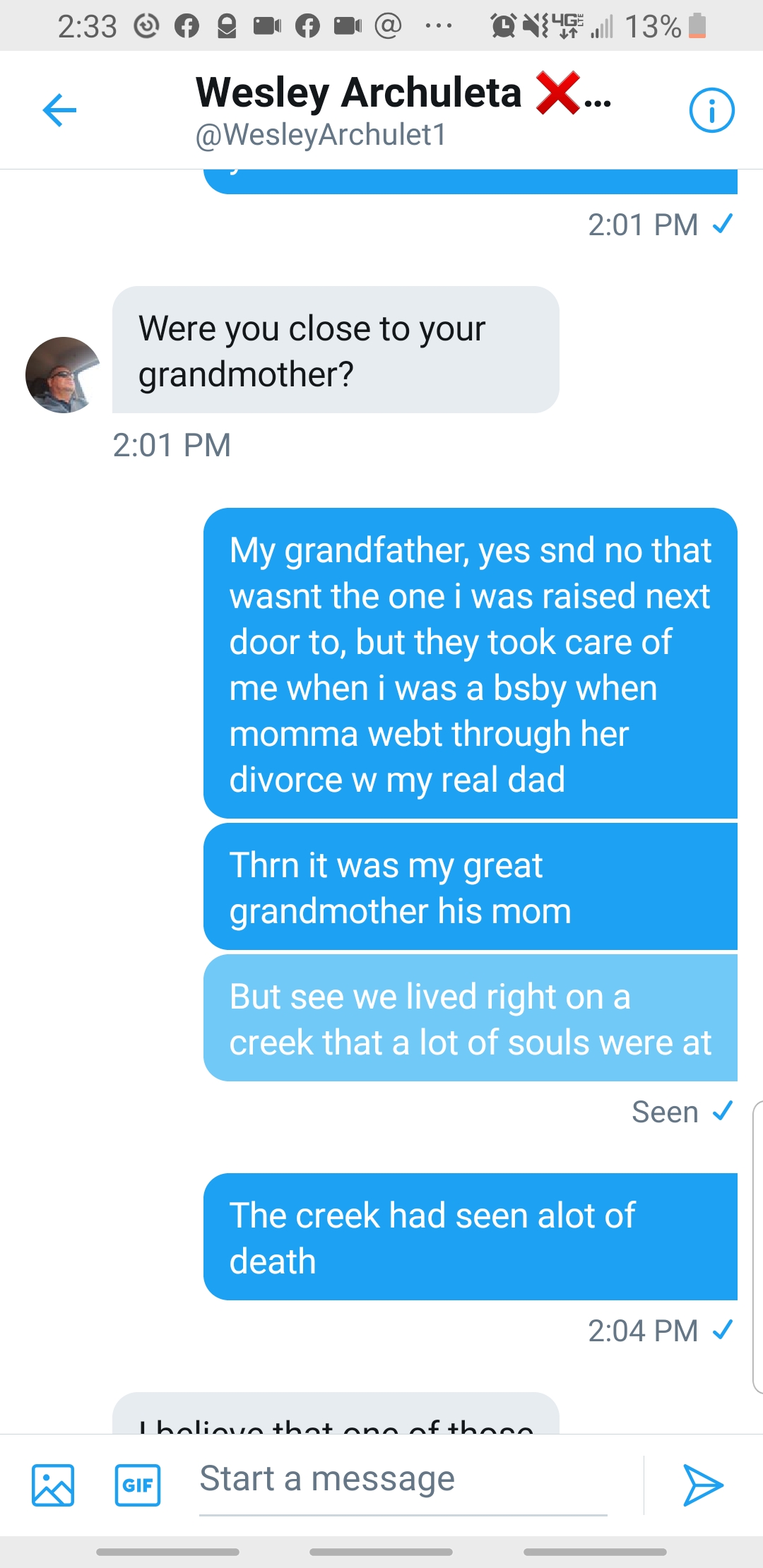Tap the alarm icon in status bar

click(503, 27)
